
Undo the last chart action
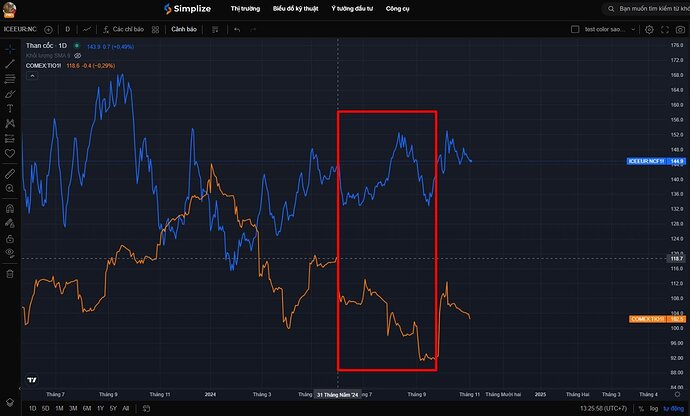pos(237,29)
